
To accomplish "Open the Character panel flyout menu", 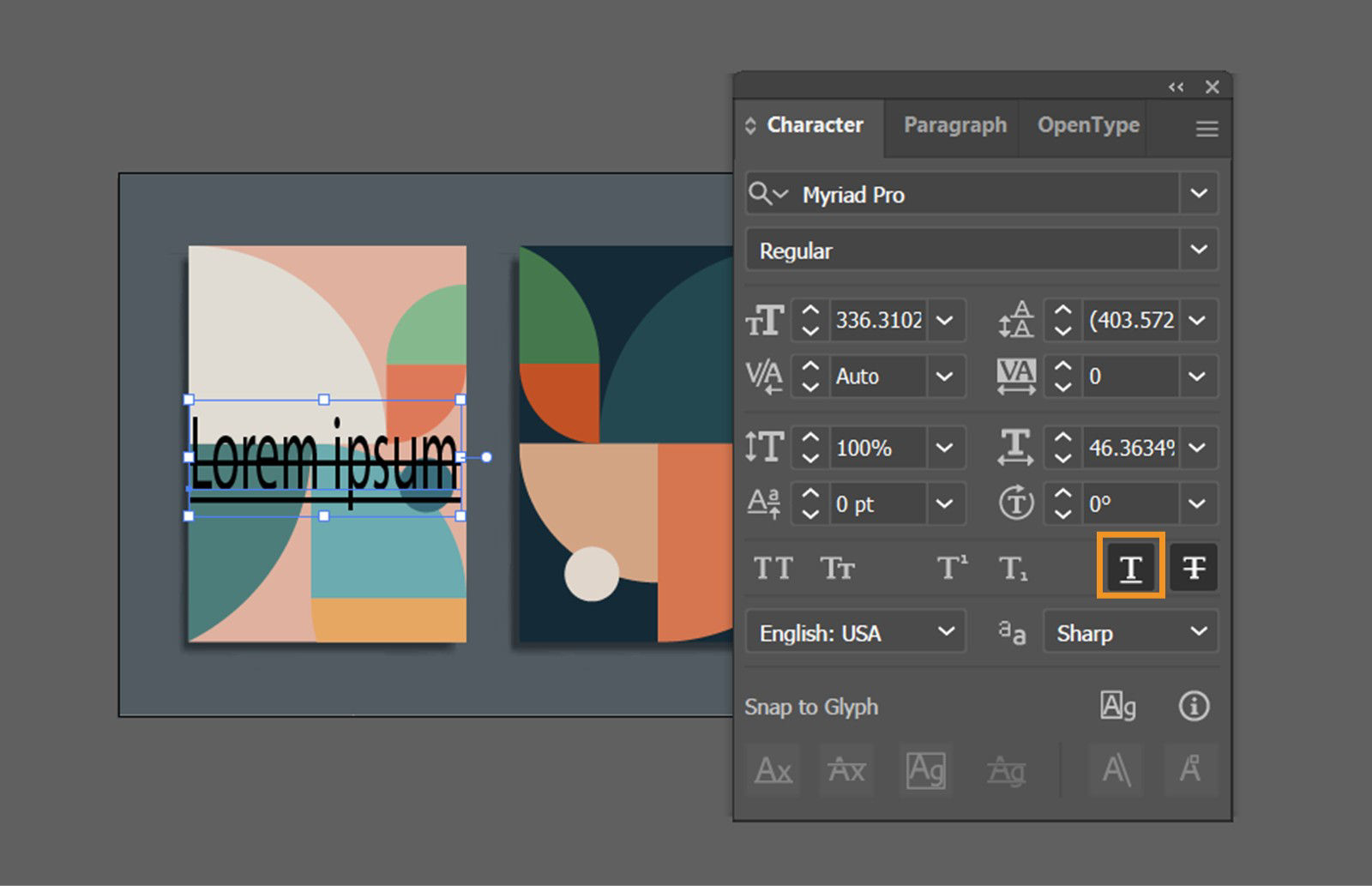I will 1207,128.
